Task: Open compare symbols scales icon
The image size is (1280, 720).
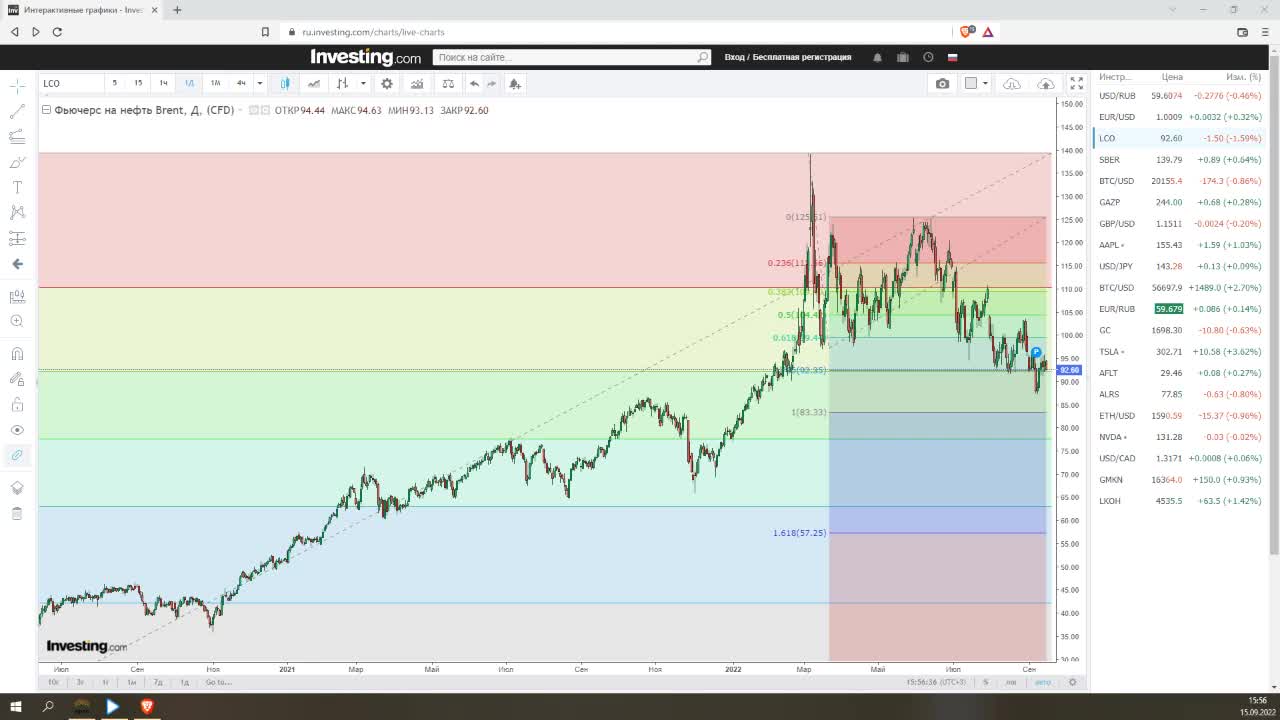Action: (448, 83)
